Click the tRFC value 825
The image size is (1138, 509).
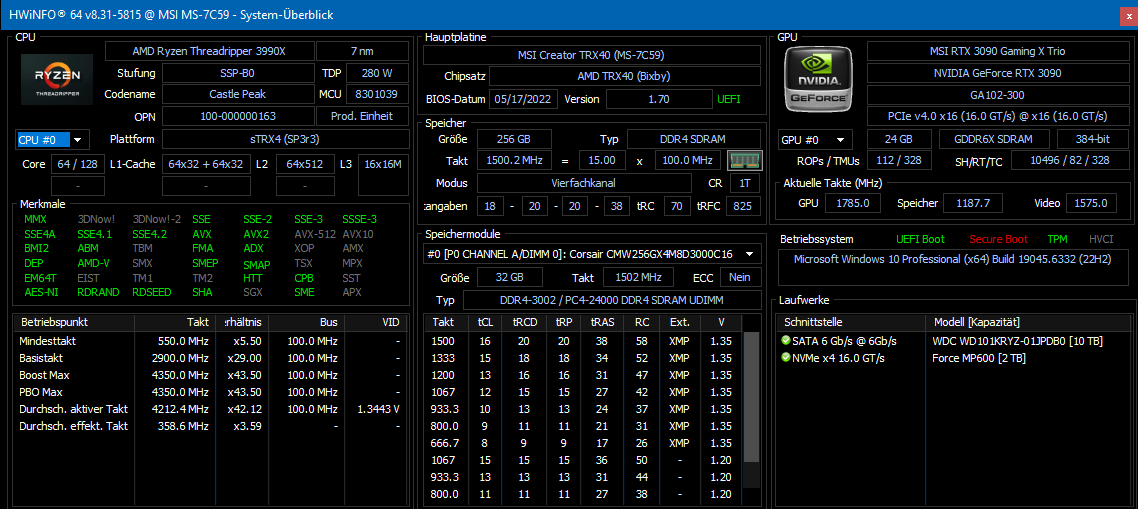coord(743,206)
